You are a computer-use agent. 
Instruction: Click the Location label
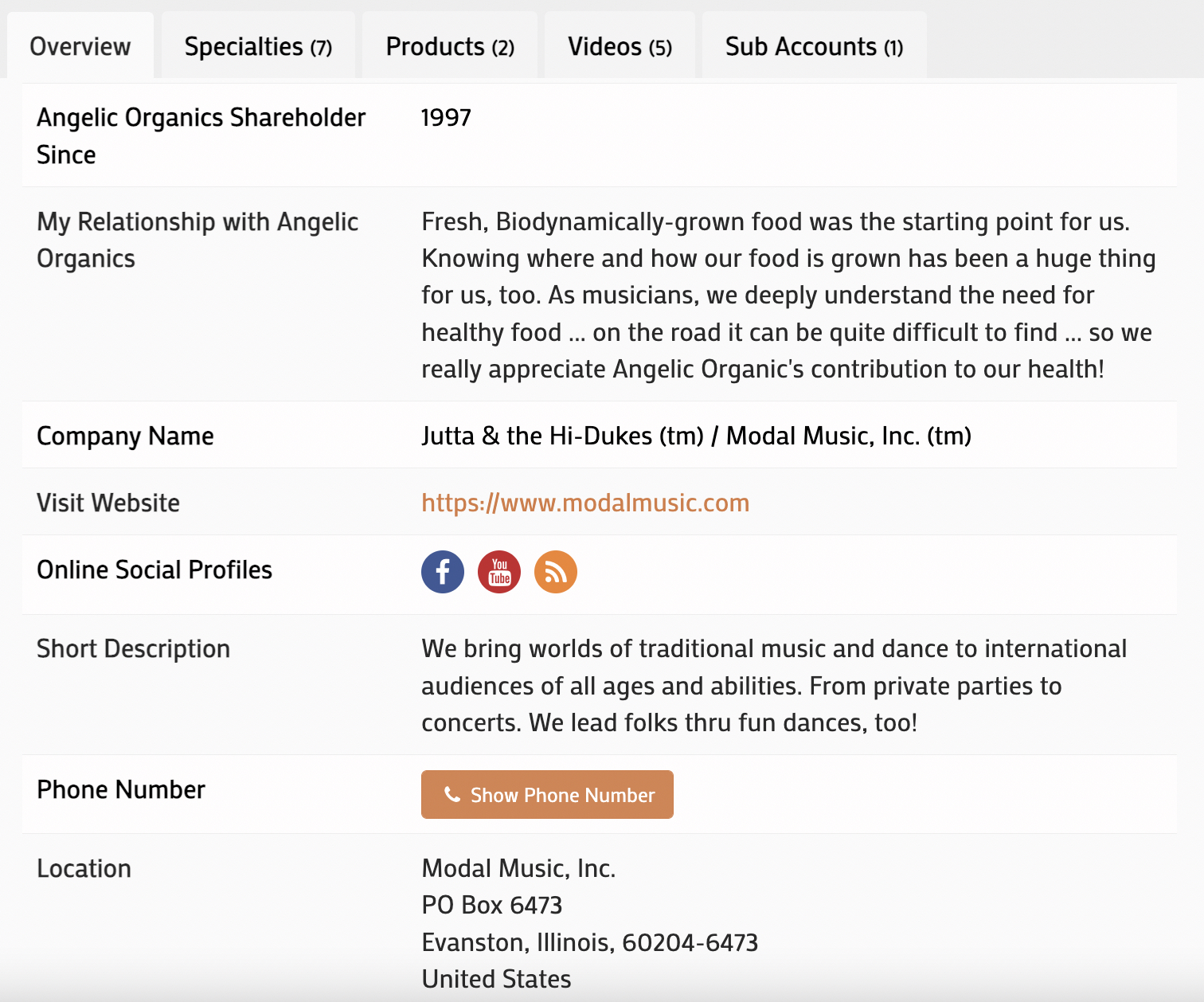pyautogui.click(x=84, y=868)
